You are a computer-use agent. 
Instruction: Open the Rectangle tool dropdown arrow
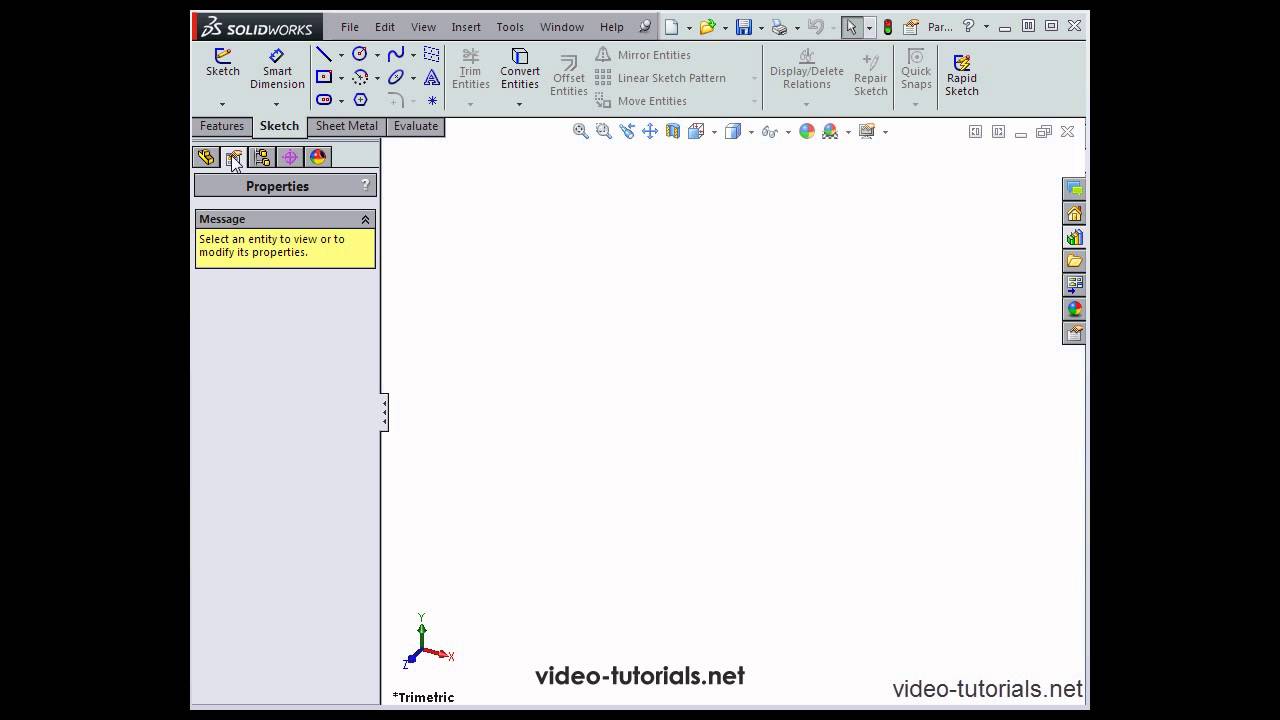point(341,78)
